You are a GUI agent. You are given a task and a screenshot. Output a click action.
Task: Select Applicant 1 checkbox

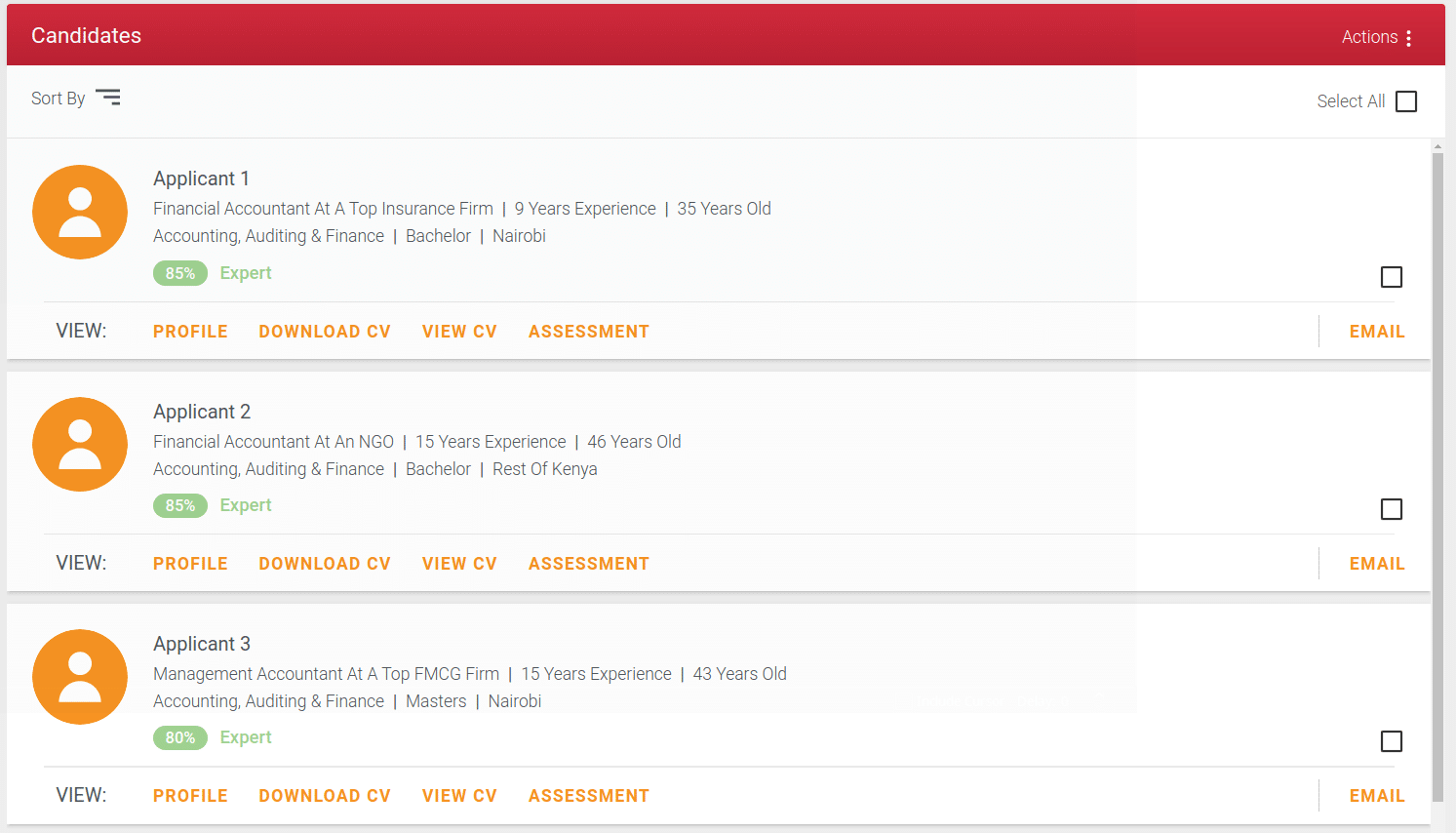pos(1392,277)
